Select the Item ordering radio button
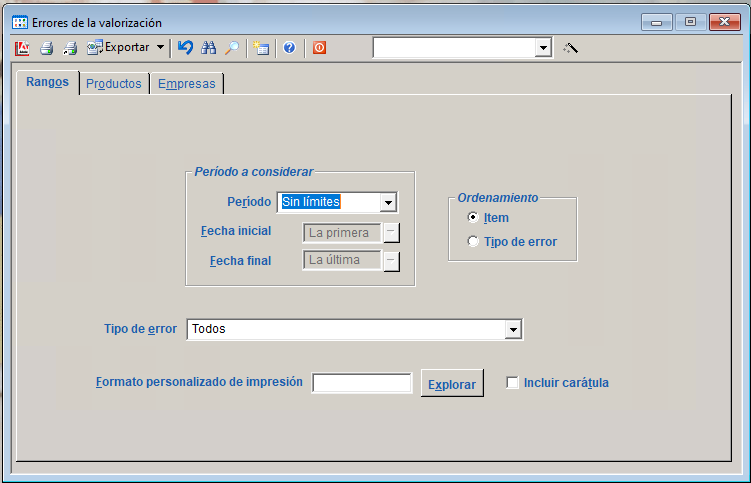Screen dimensions: 751x483 (x=473, y=218)
